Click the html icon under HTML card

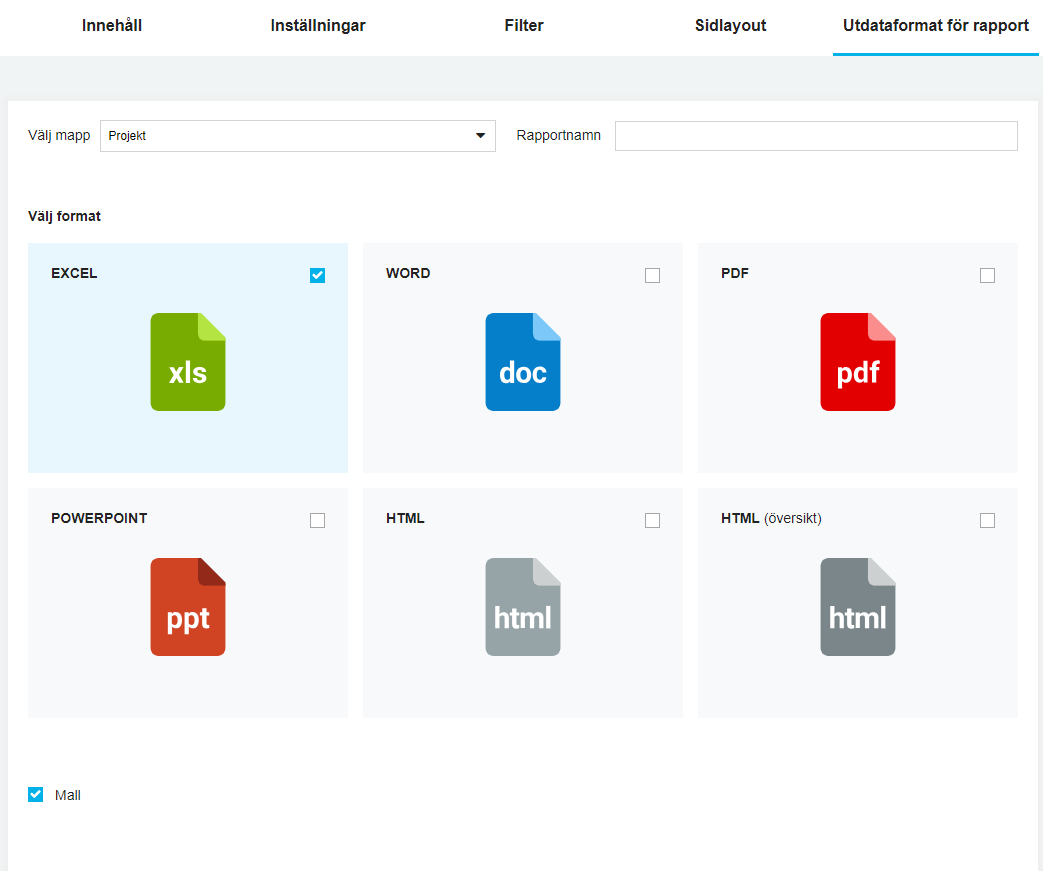tap(523, 607)
